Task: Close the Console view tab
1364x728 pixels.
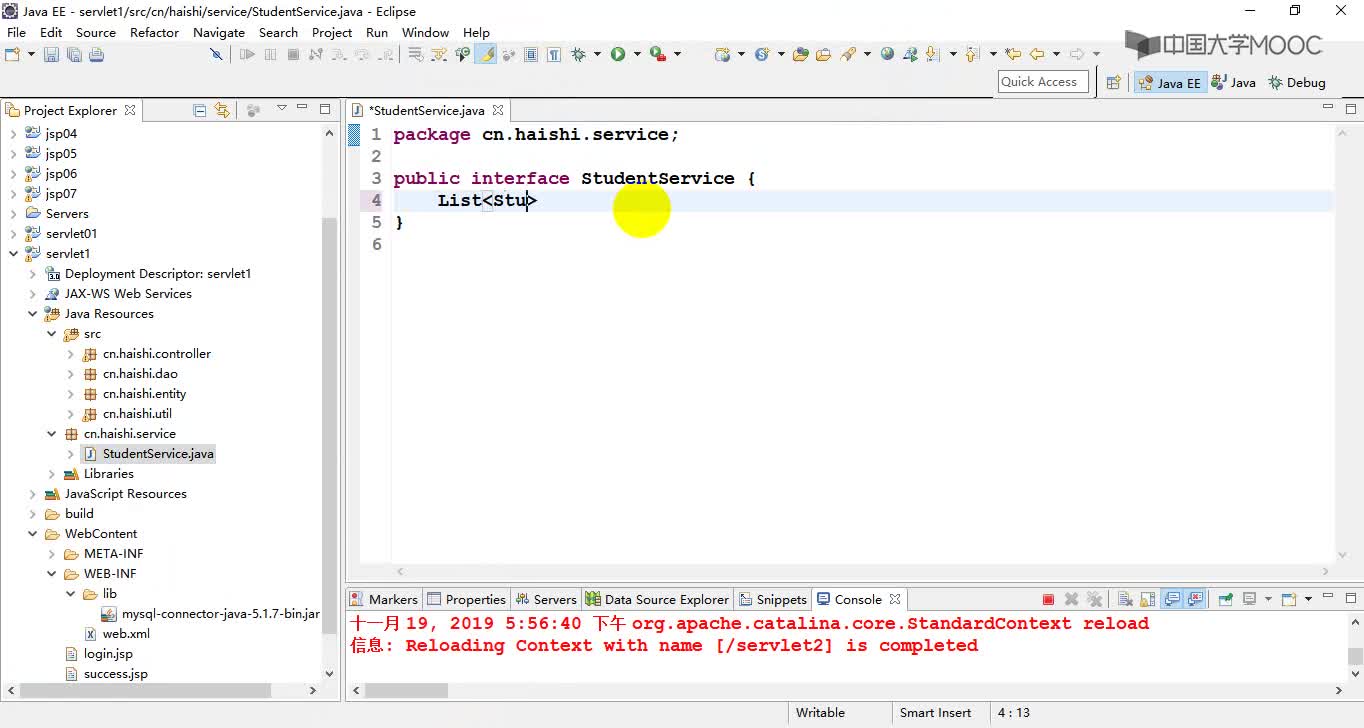Action: click(895, 599)
